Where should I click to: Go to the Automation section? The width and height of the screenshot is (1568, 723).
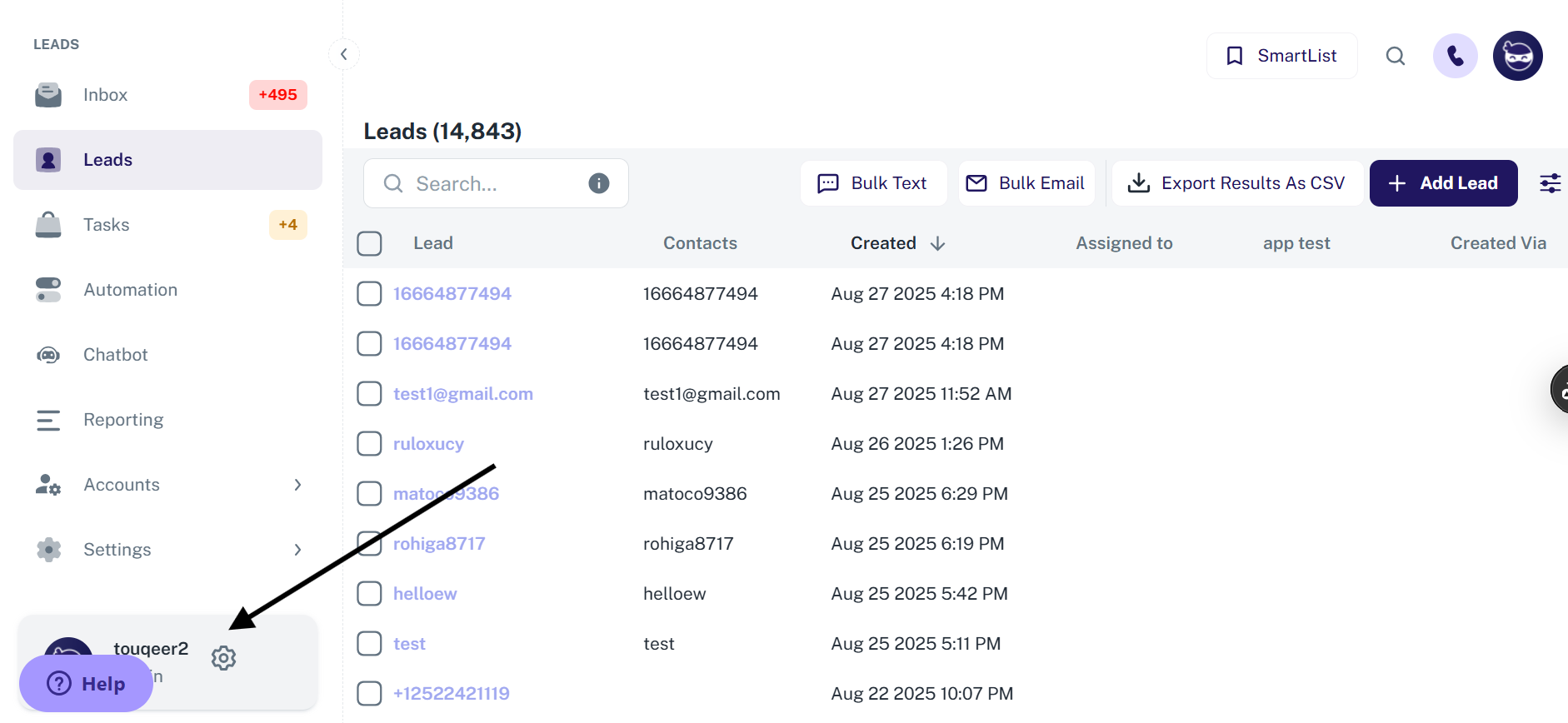coord(130,290)
